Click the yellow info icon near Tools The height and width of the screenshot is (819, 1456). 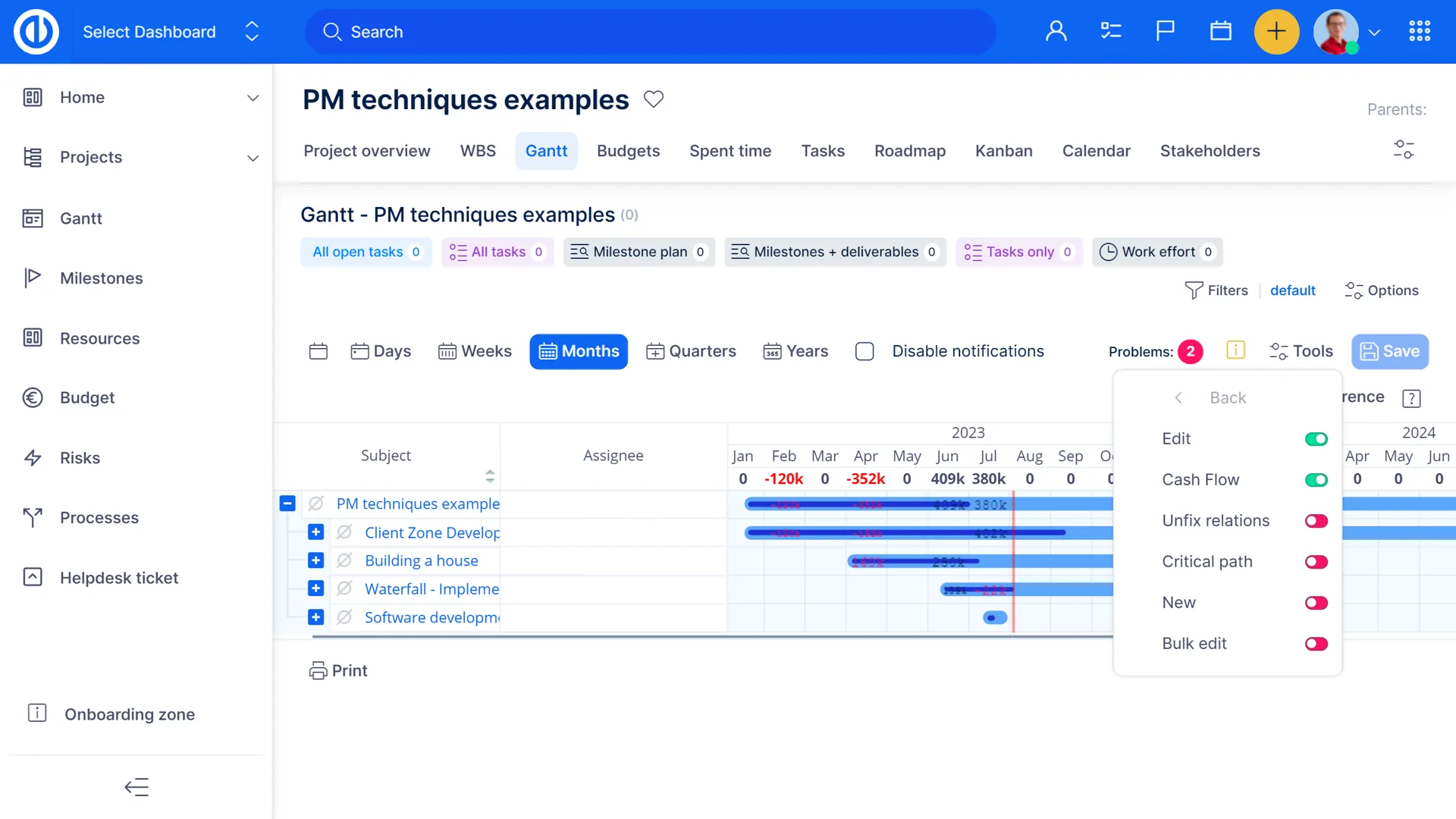click(1235, 350)
